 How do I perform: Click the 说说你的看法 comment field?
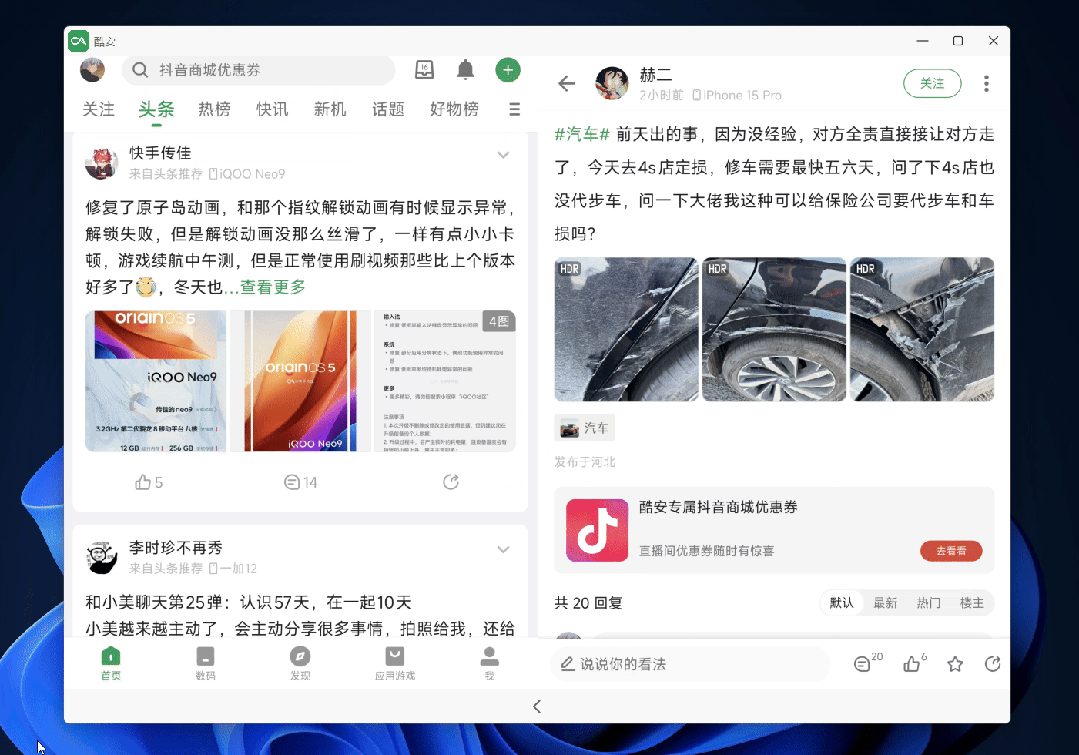[690, 664]
